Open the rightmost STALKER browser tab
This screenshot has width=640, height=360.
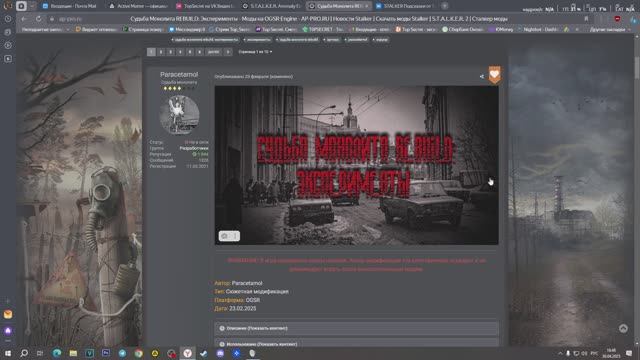[x=404, y=6]
